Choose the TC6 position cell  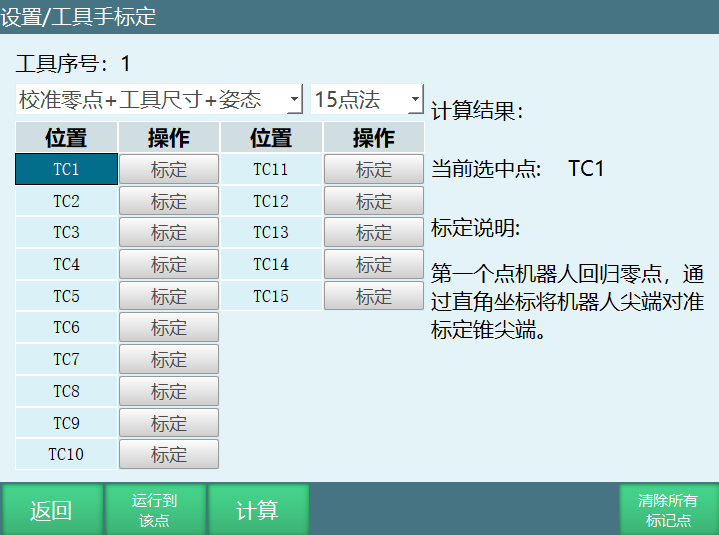click(x=66, y=328)
